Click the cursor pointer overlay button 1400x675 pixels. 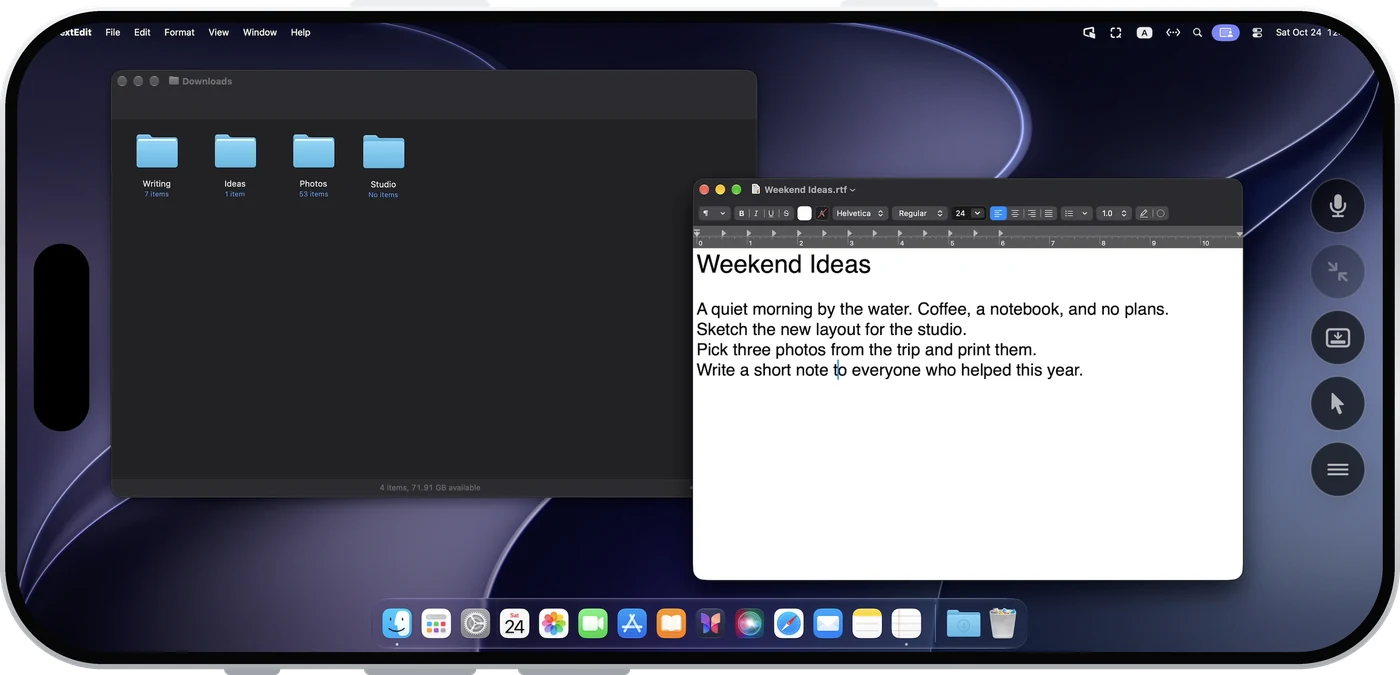pos(1338,404)
